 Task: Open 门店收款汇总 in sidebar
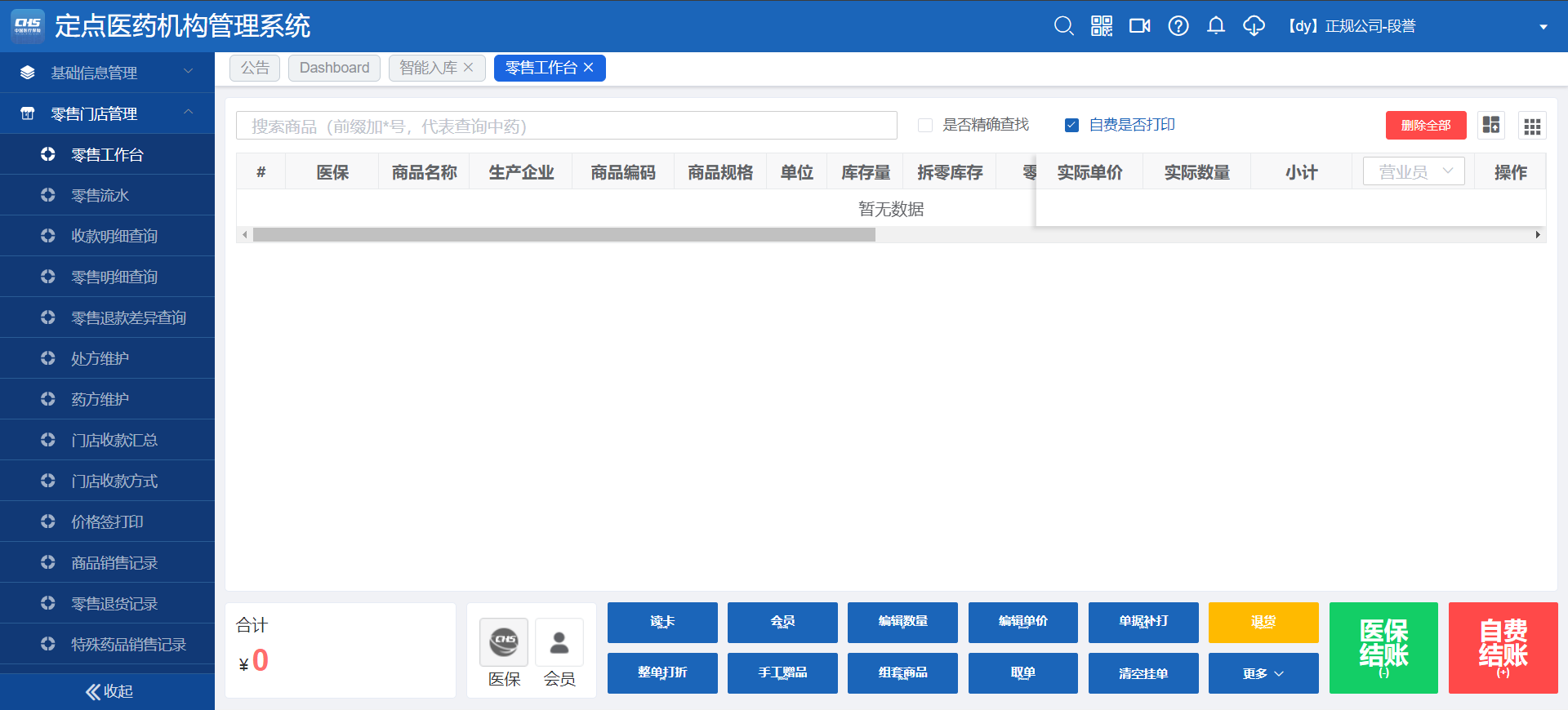[107, 440]
